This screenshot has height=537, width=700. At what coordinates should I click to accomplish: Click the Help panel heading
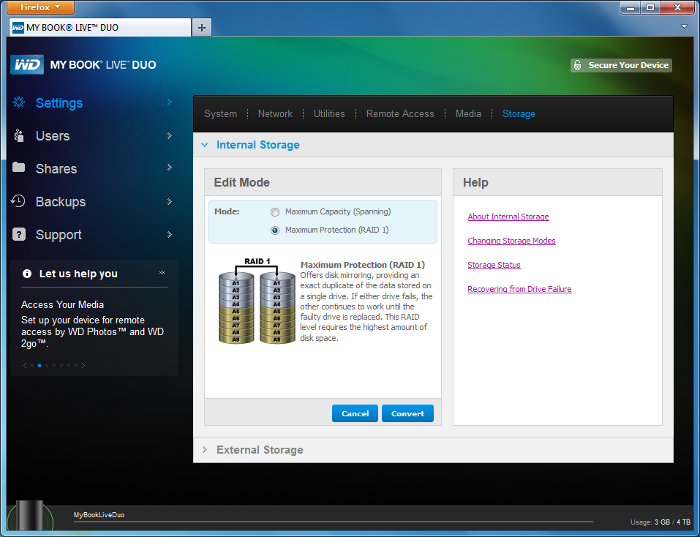(475, 183)
